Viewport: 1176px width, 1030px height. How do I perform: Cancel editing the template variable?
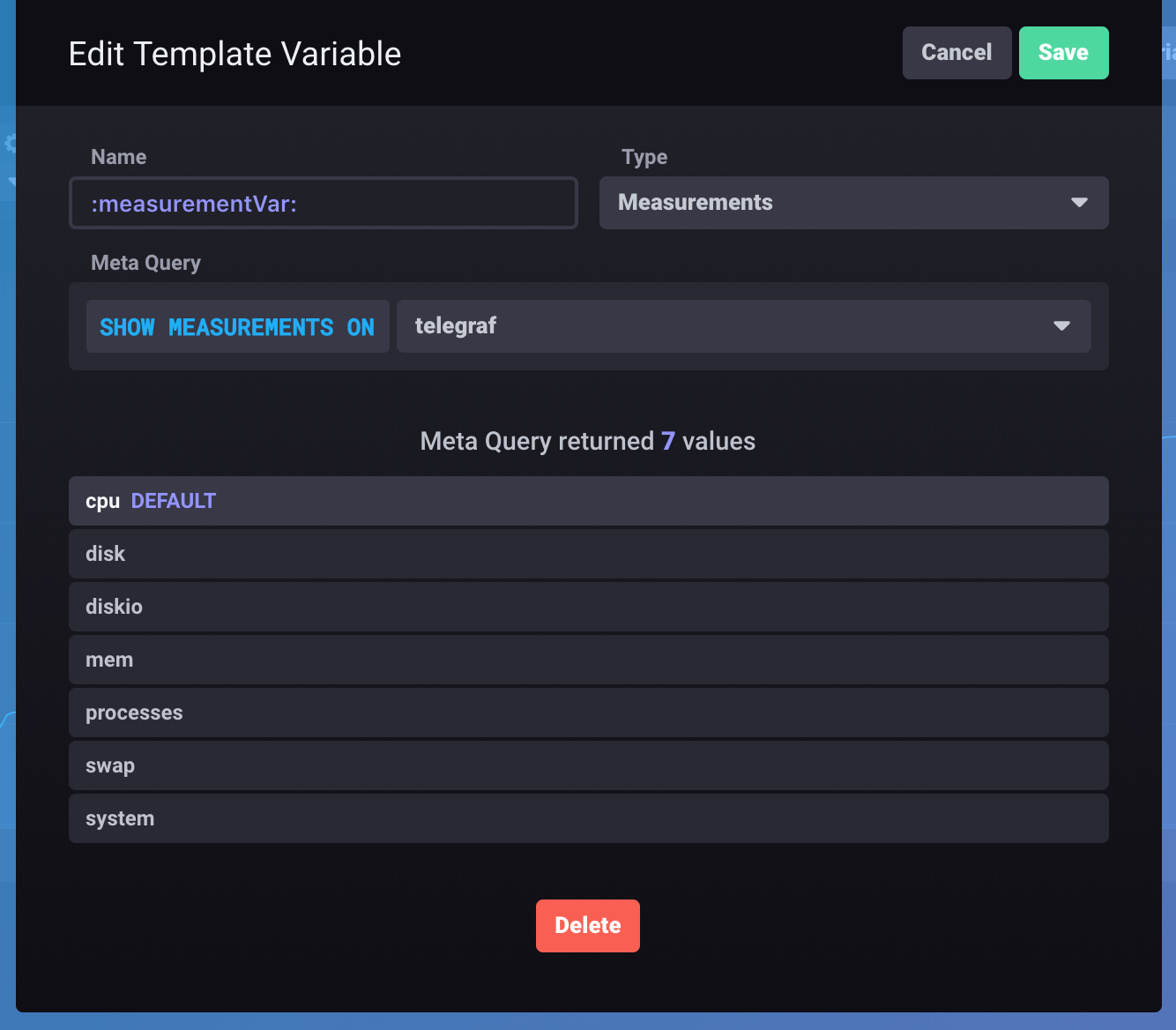[956, 52]
